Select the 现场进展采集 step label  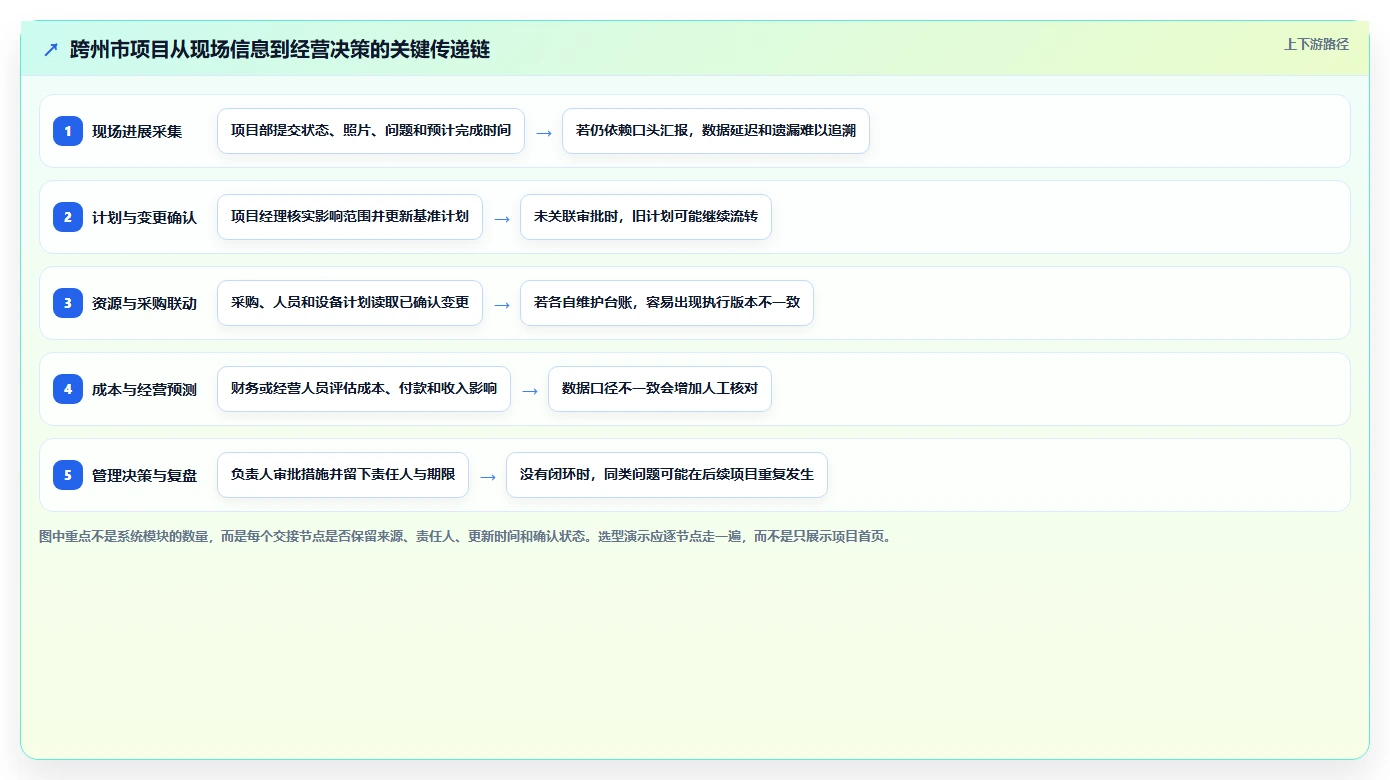[137, 131]
